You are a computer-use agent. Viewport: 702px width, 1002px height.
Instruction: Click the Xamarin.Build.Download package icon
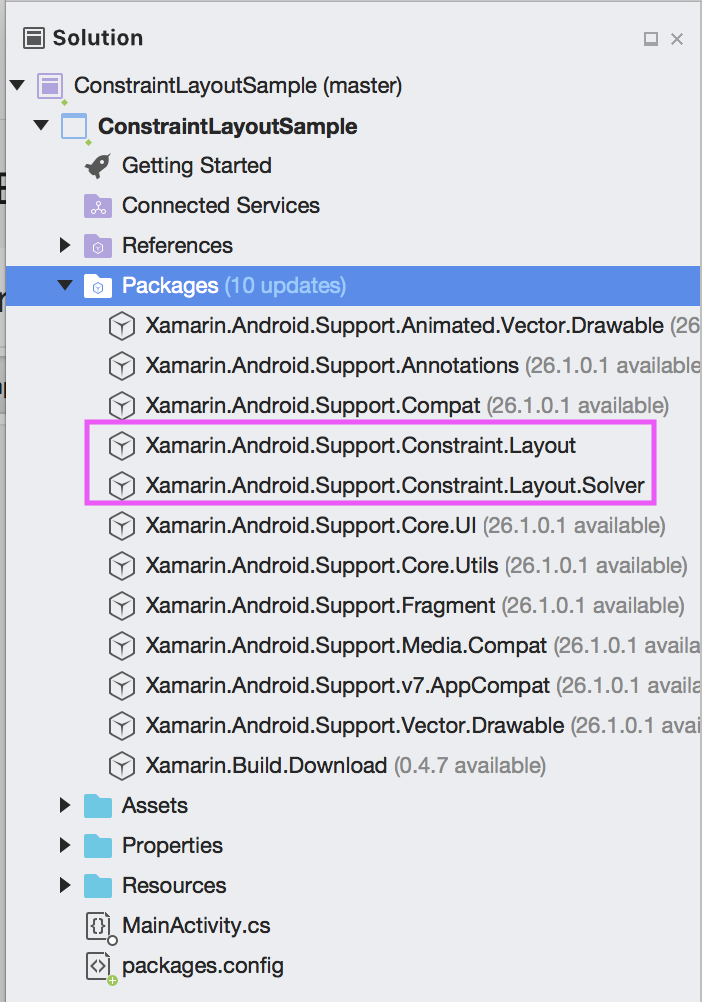tap(121, 765)
